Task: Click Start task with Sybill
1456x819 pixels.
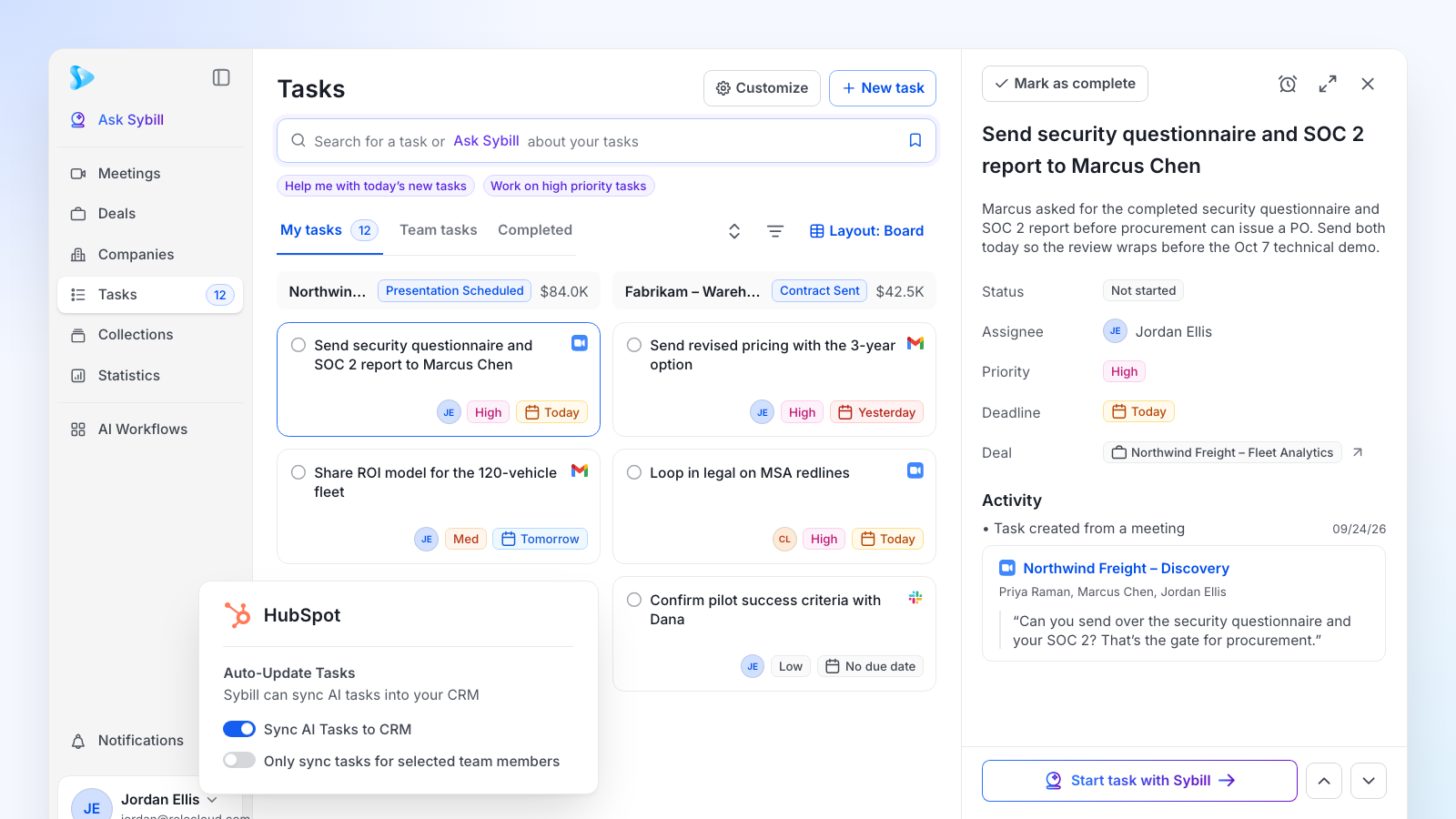Action: click(x=1139, y=781)
